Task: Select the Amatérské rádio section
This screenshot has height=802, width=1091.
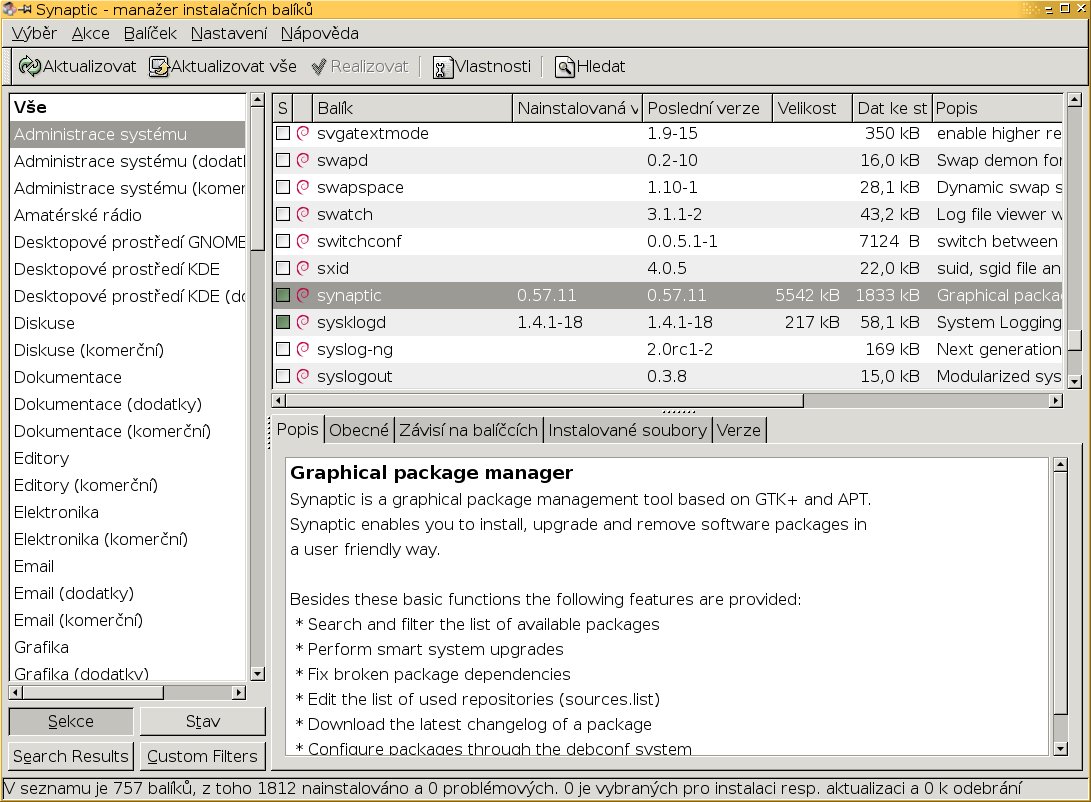Action: point(128,216)
